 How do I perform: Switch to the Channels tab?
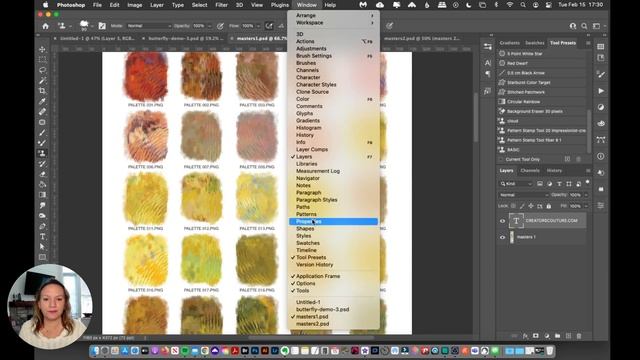530,171
